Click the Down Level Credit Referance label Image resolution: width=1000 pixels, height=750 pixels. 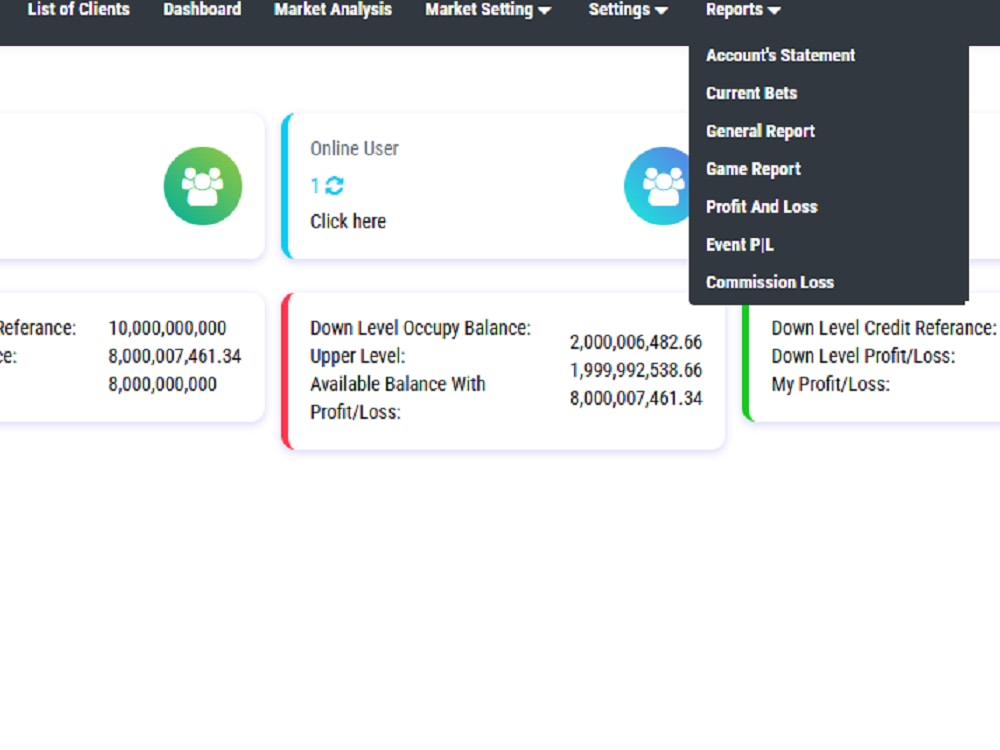(x=883, y=328)
